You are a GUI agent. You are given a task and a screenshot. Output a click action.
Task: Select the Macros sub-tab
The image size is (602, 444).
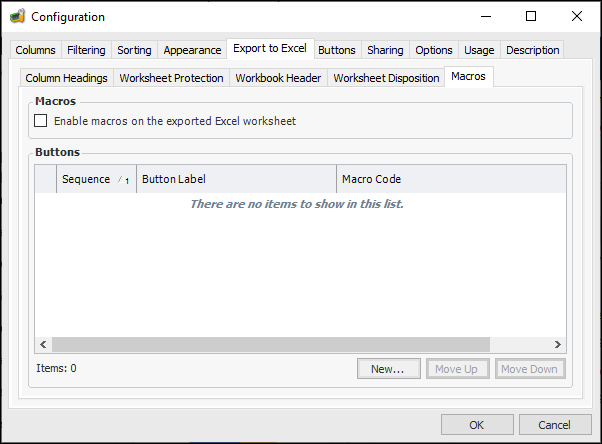click(468, 76)
